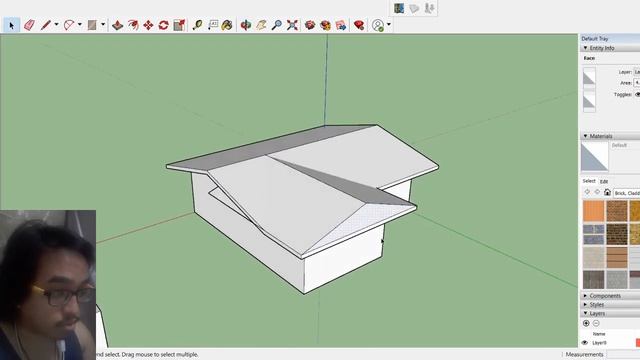Image resolution: width=640 pixels, height=360 pixels.
Task: Activate the Paint Bucket tool
Action: (227, 25)
